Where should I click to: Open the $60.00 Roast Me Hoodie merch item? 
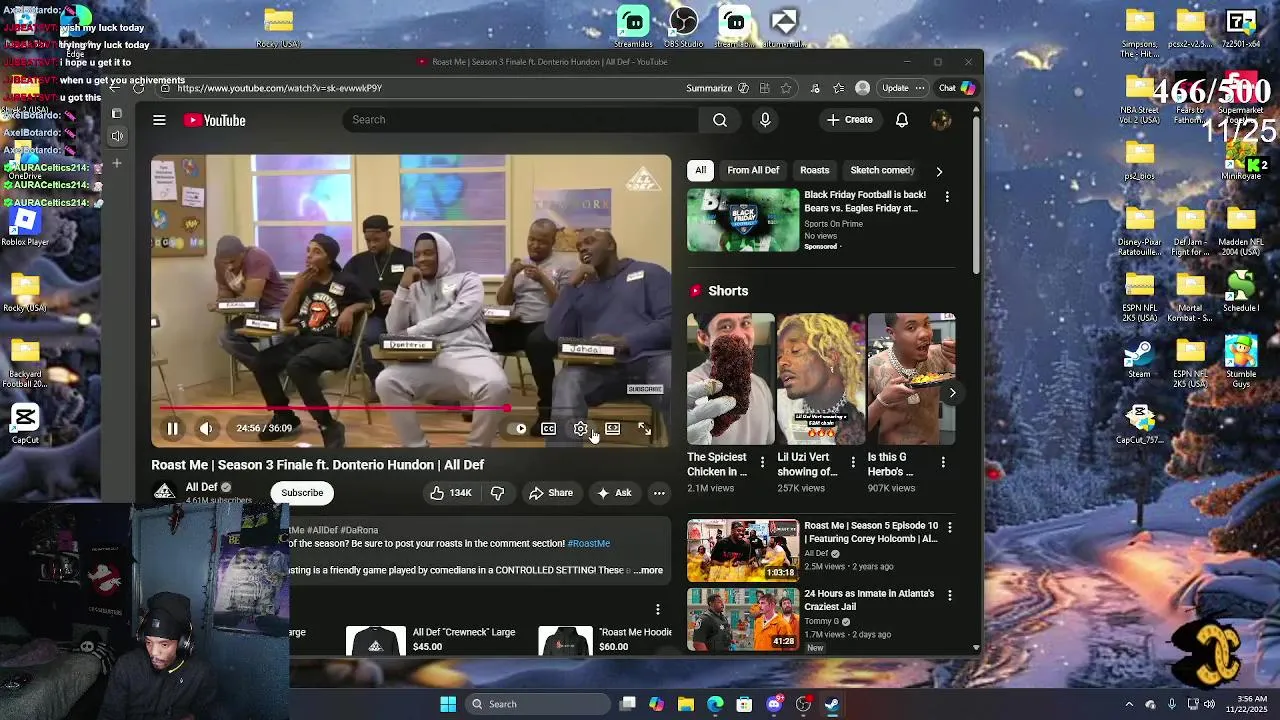pyautogui.click(x=604, y=640)
